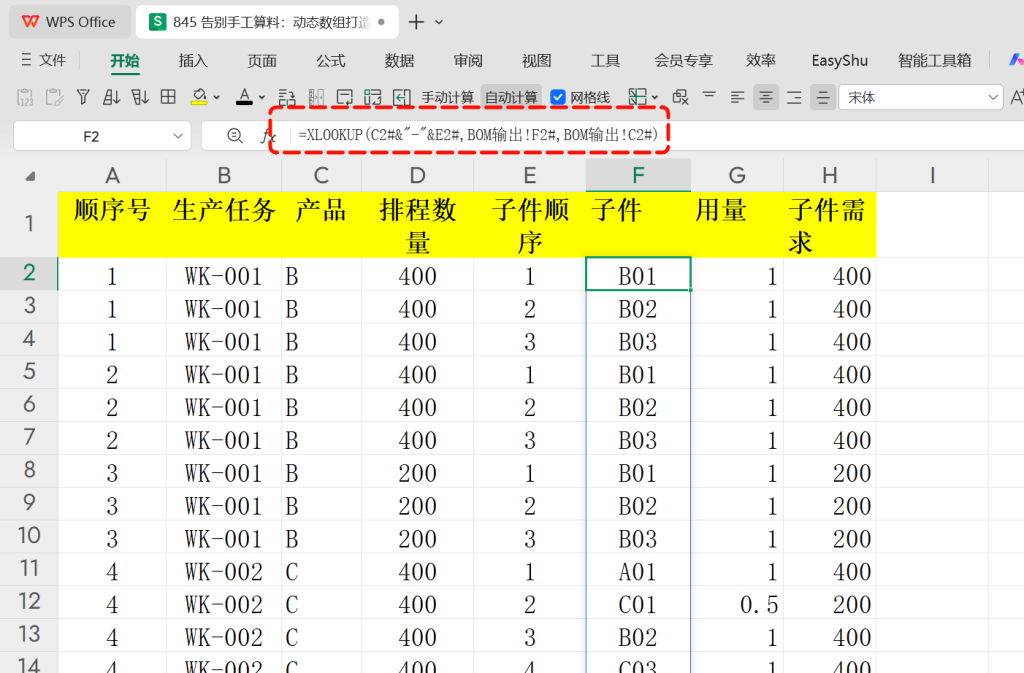
Task: Click the rows-with-green-swap-arrow toolbar icon
Action: [287, 98]
